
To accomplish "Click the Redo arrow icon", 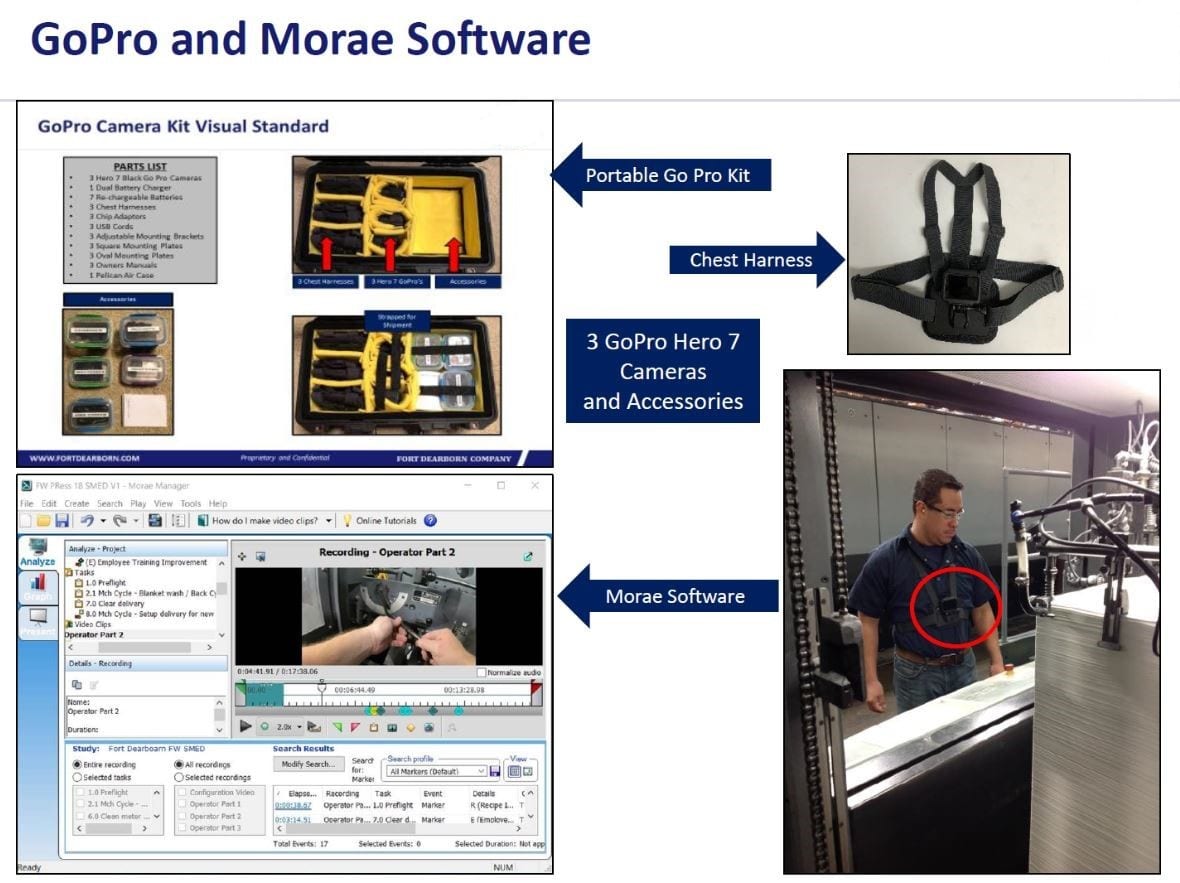I will 120,520.
